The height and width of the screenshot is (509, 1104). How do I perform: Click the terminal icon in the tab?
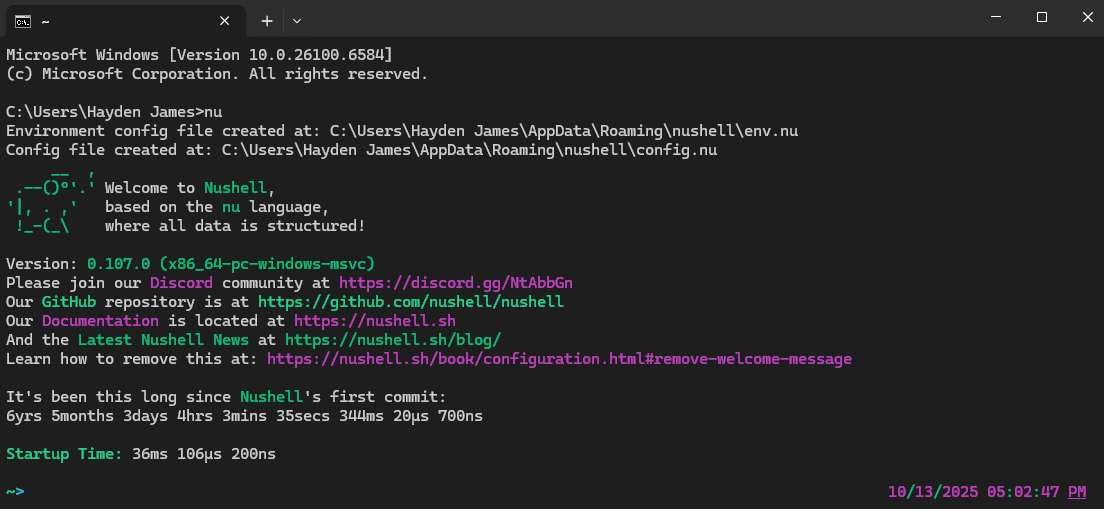[22, 20]
